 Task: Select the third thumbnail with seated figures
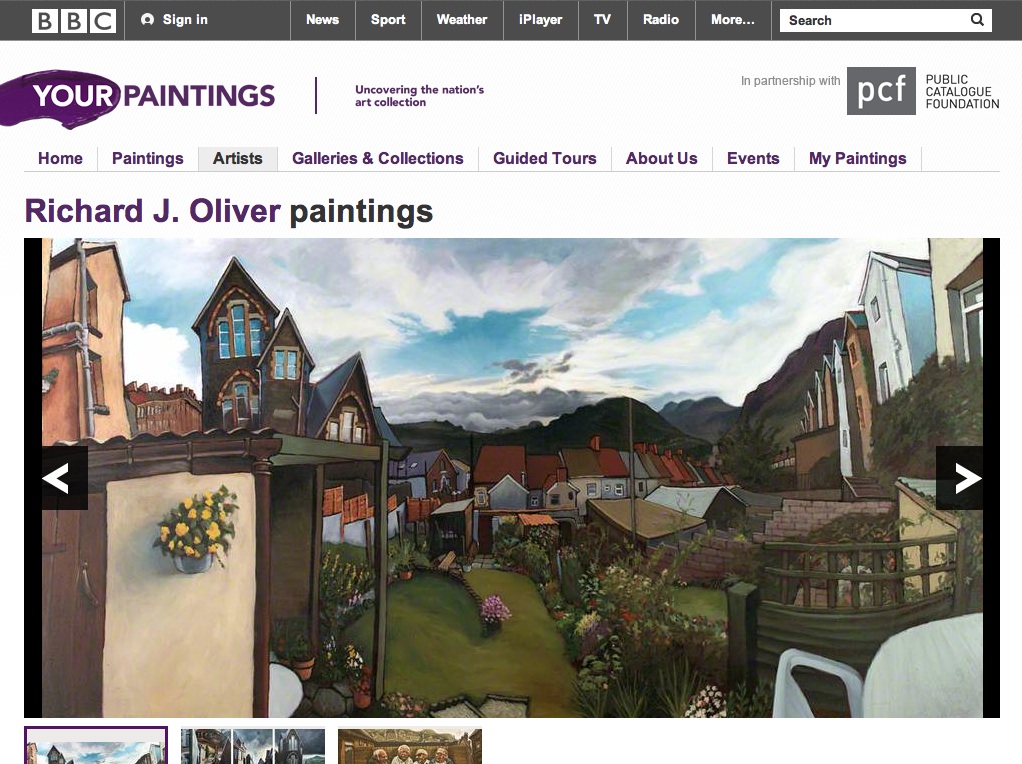click(x=410, y=746)
